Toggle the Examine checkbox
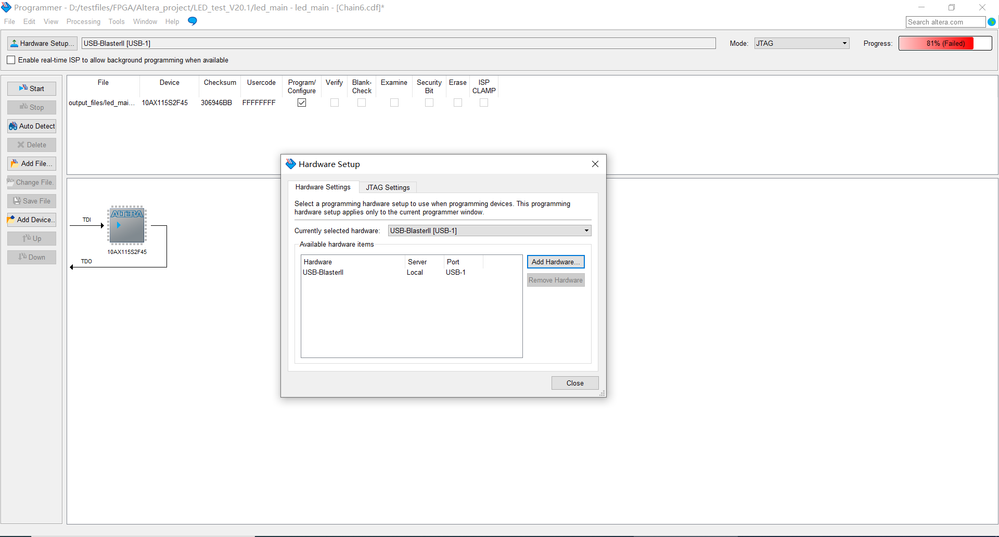 [x=394, y=103]
